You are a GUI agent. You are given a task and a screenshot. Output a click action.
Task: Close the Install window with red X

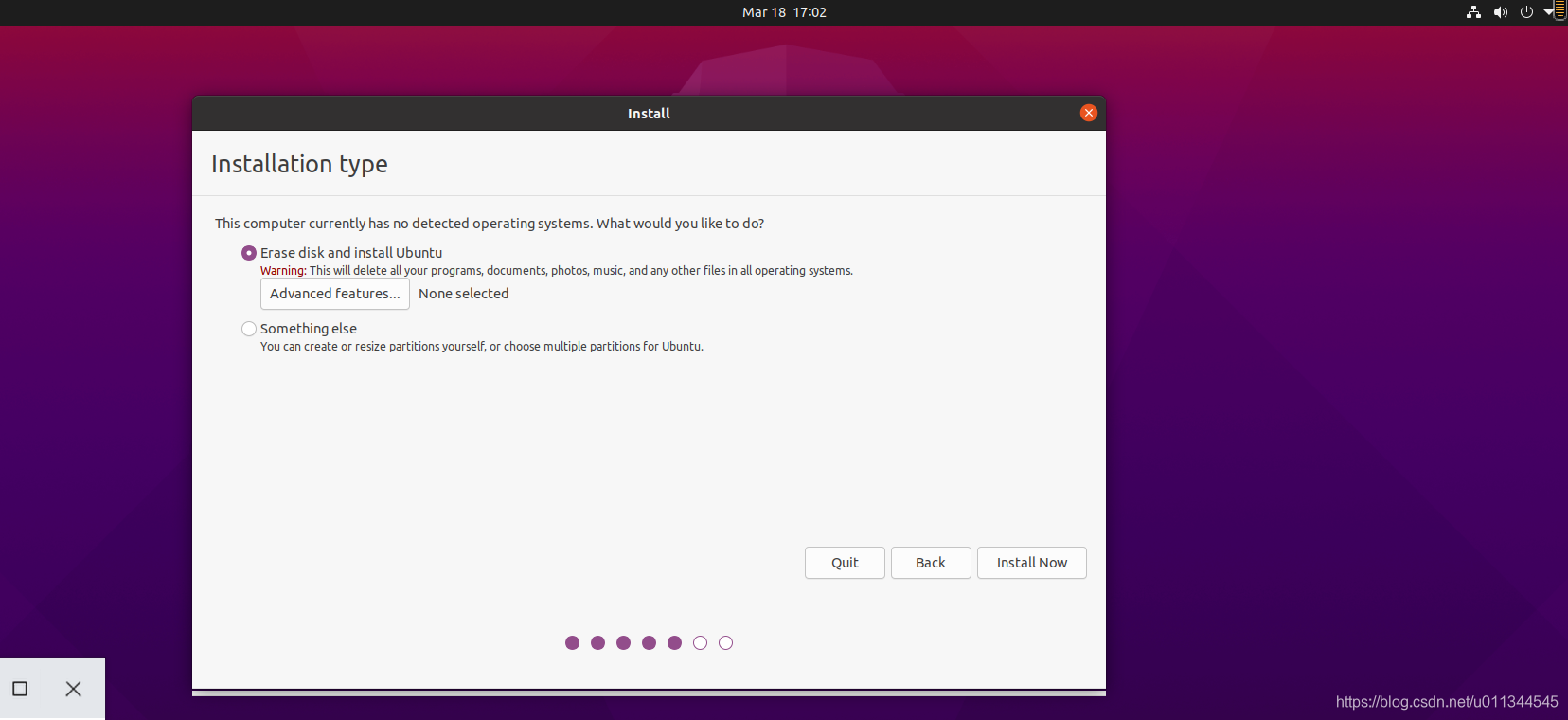(x=1089, y=113)
